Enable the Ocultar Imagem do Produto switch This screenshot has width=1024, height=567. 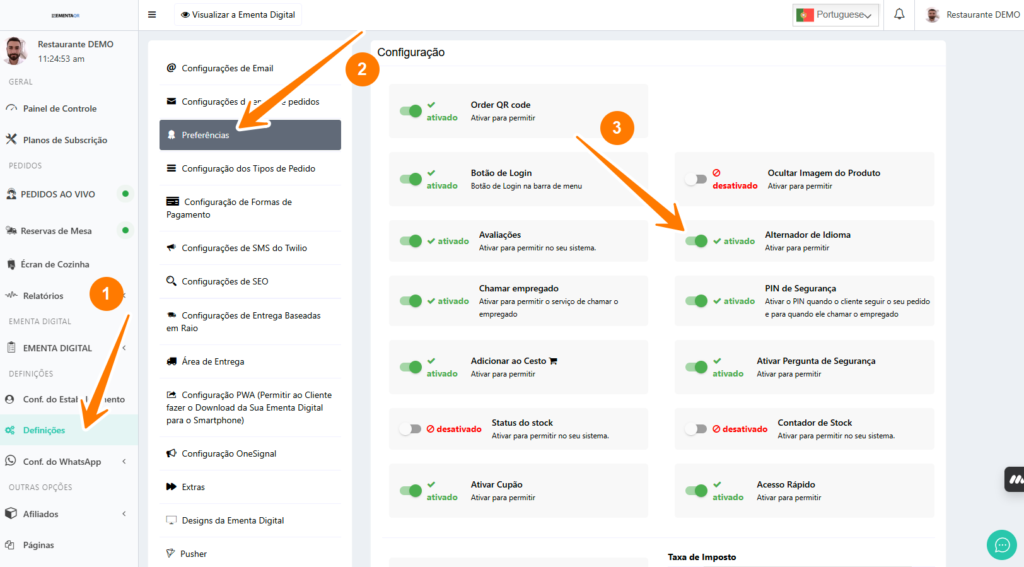tap(696, 179)
